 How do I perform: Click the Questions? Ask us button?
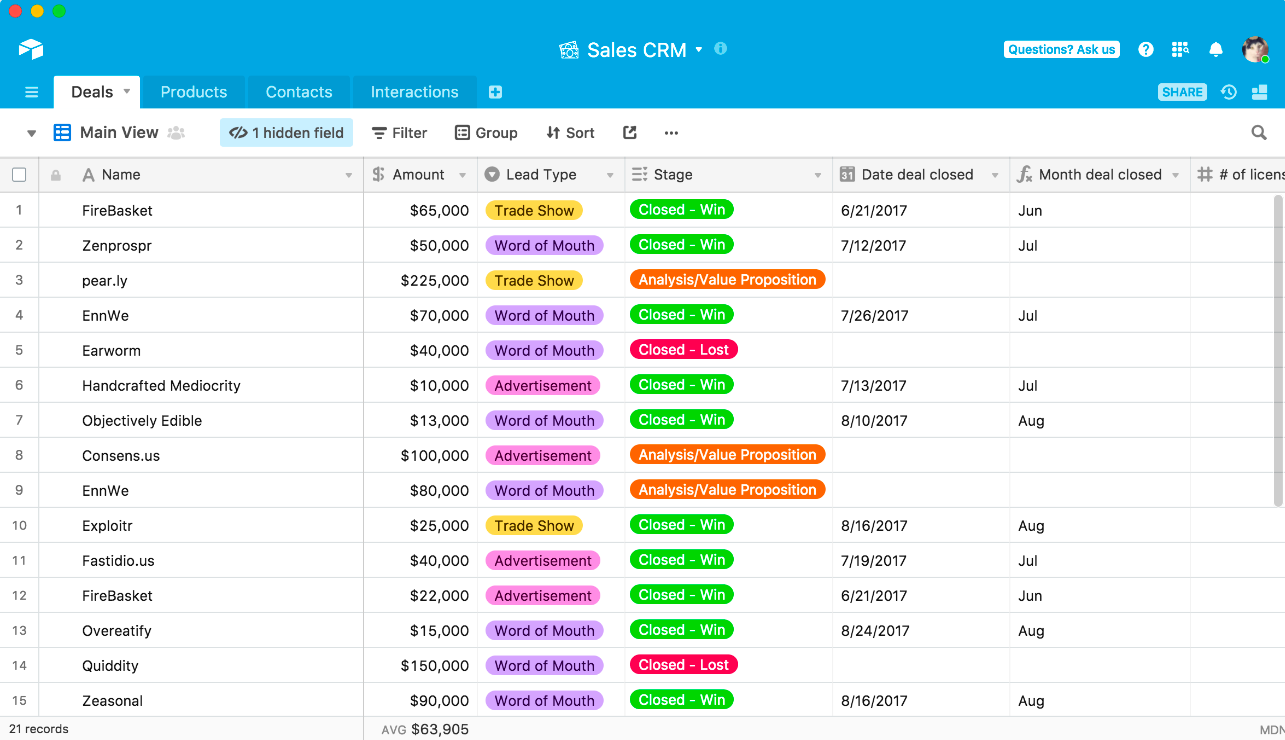[x=1062, y=49]
